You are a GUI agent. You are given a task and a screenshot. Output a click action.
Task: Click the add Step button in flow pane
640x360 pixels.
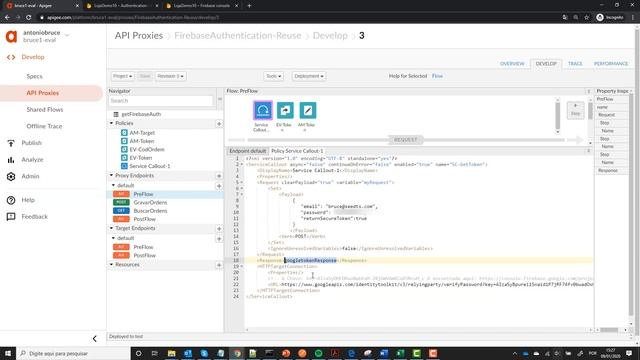click(x=575, y=110)
